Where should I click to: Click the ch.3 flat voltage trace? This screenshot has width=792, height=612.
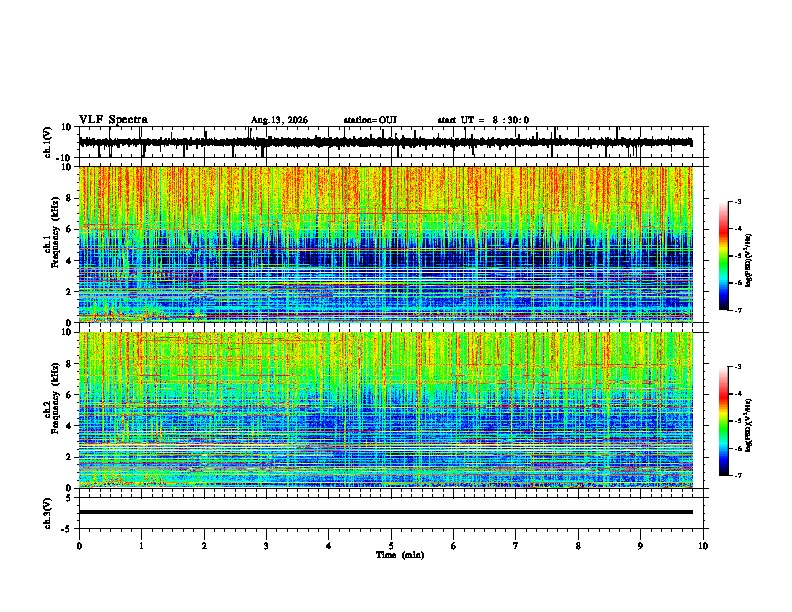point(385,512)
